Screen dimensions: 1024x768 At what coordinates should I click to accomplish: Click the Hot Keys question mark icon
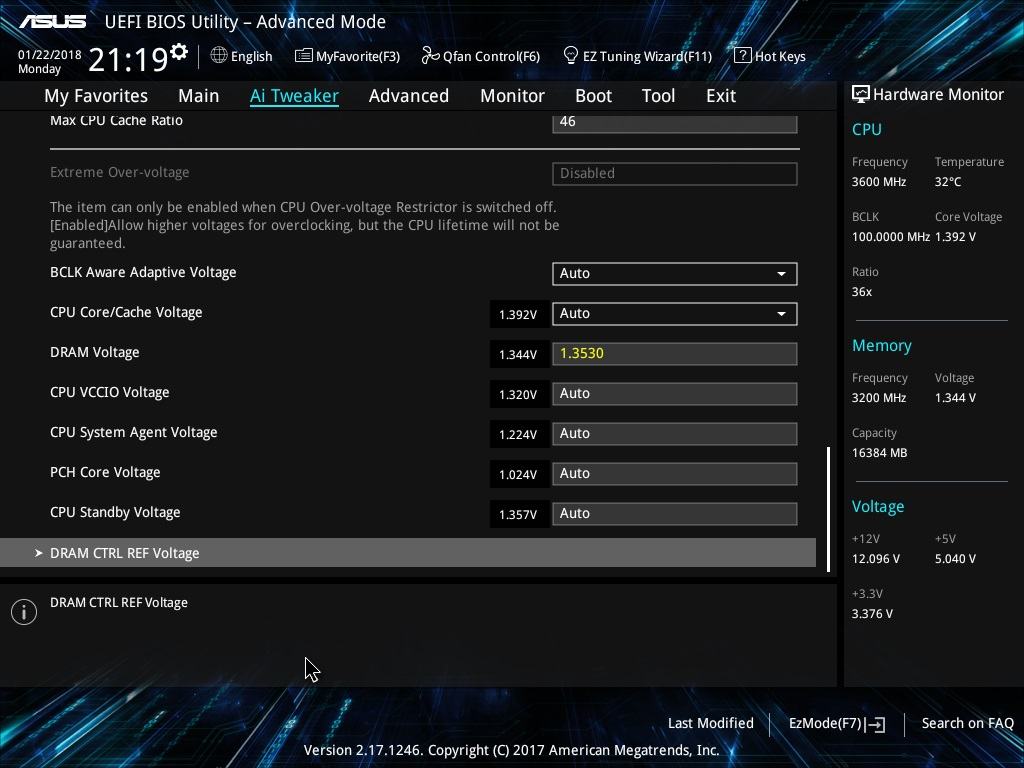tap(743, 56)
